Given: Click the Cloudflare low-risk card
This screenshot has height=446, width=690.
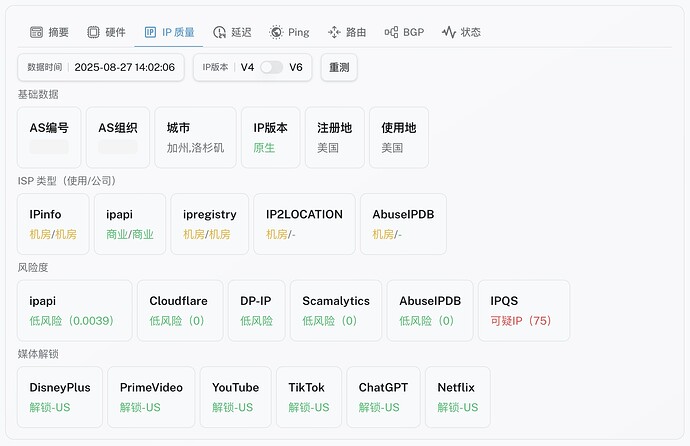Looking at the screenshot, I should coord(178,310).
